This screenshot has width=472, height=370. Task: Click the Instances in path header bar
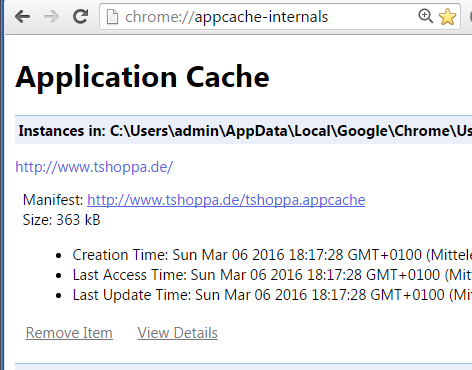tap(243, 130)
